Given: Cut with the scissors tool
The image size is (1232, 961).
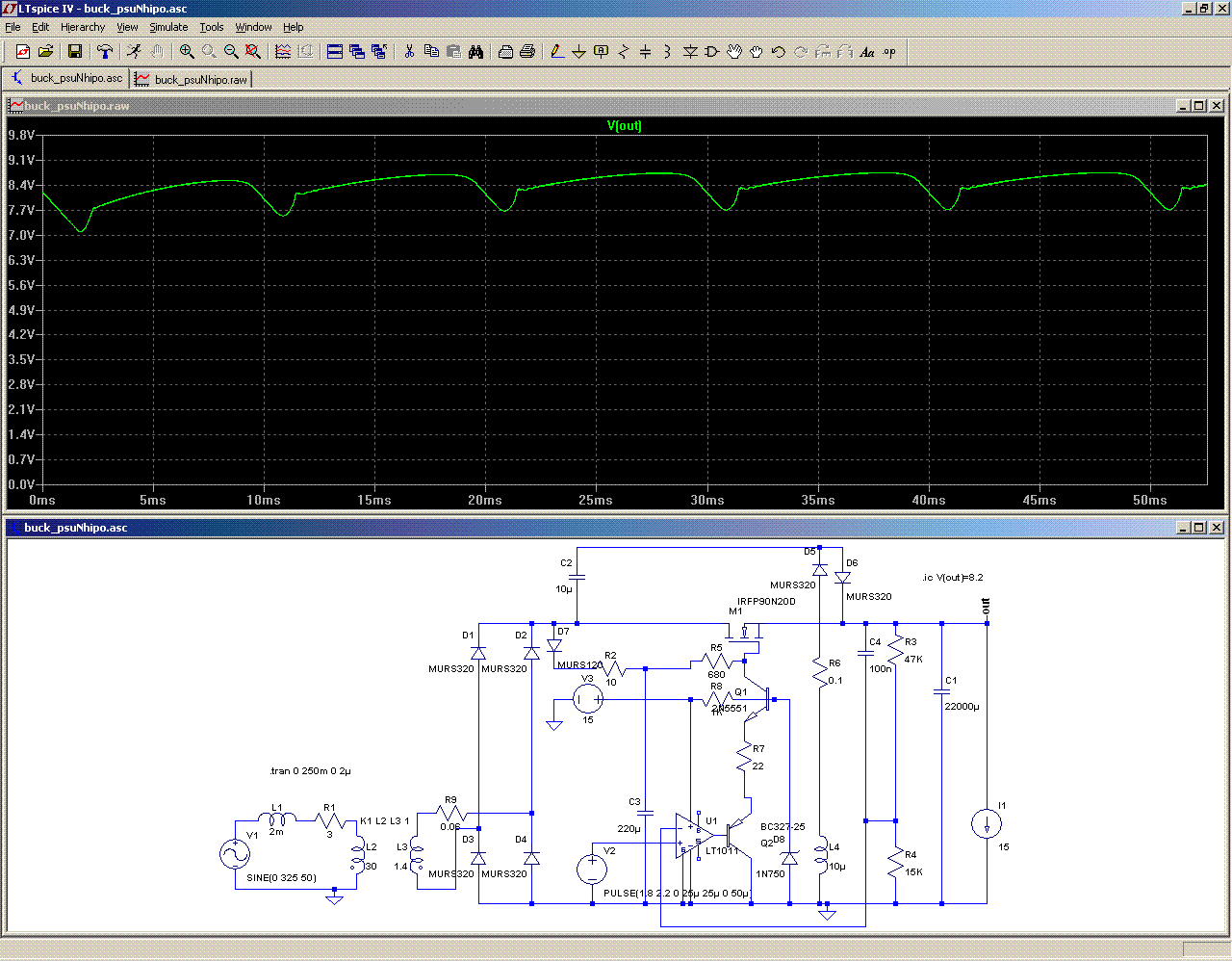Looking at the screenshot, I should pyautogui.click(x=409, y=52).
